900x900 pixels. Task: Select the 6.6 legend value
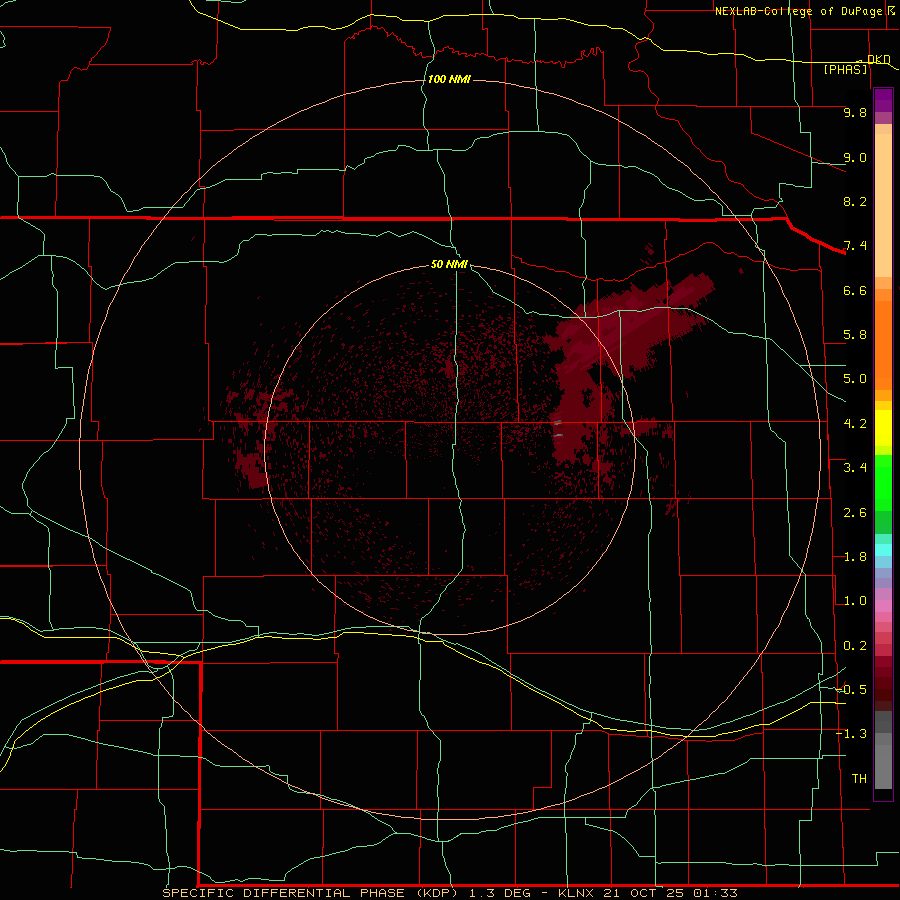pyautogui.click(x=855, y=290)
